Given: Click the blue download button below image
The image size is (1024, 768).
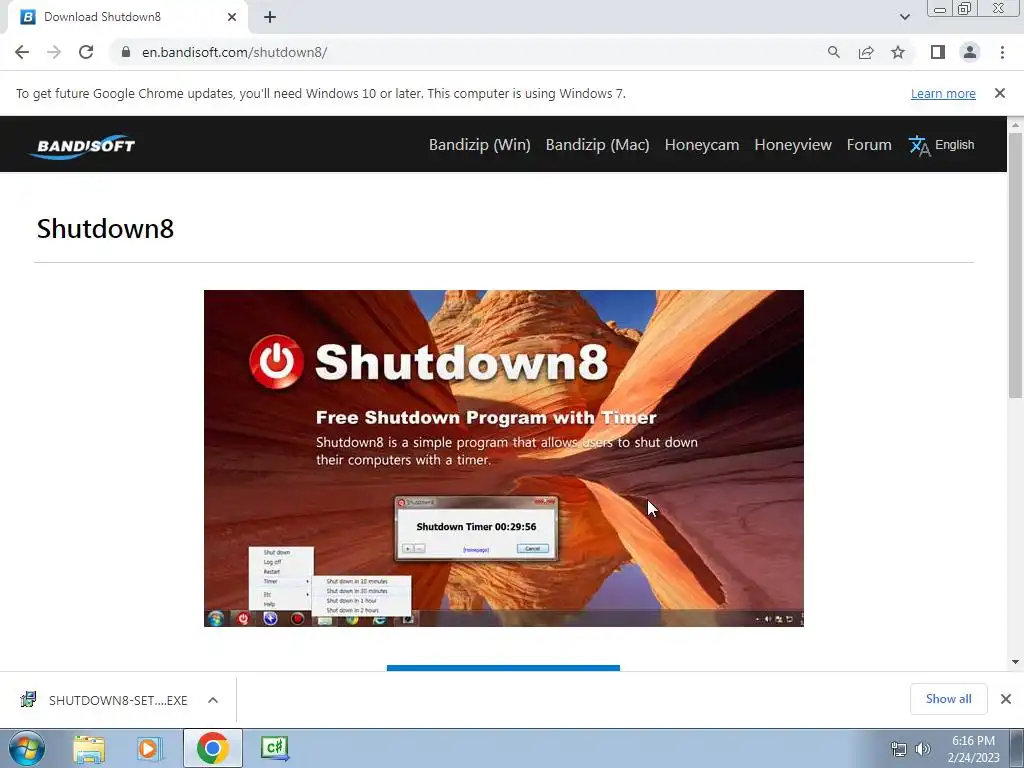Looking at the screenshot, I should pyautogui.click(x=503, y=667).
